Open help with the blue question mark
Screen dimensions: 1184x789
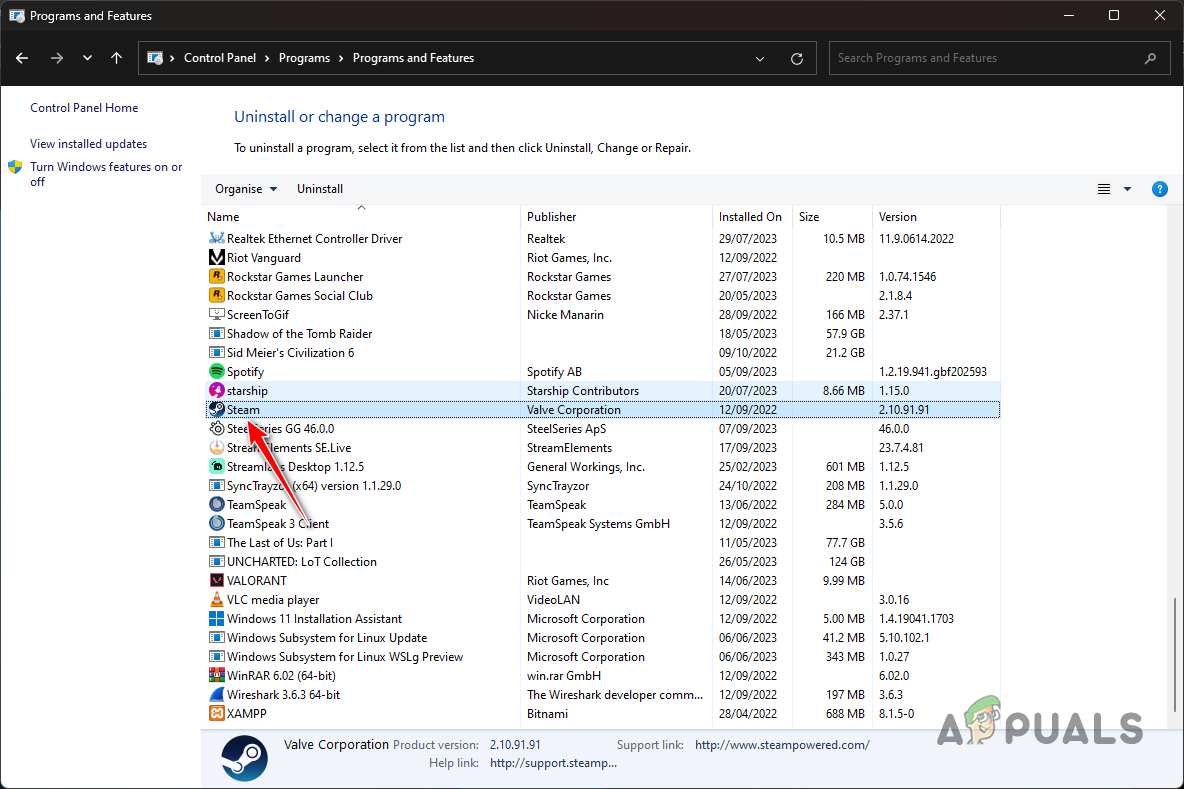click(x=1159, y=189)
